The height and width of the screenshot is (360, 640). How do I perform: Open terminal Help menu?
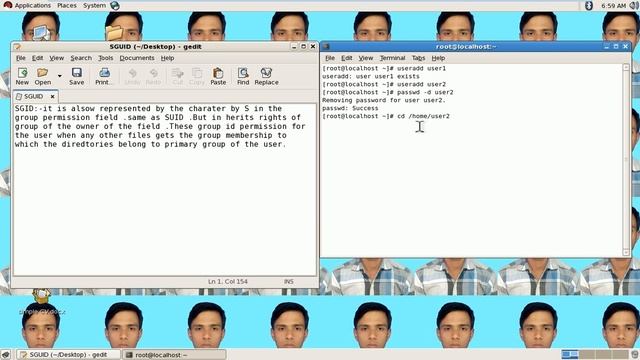(x=438, y=58)
